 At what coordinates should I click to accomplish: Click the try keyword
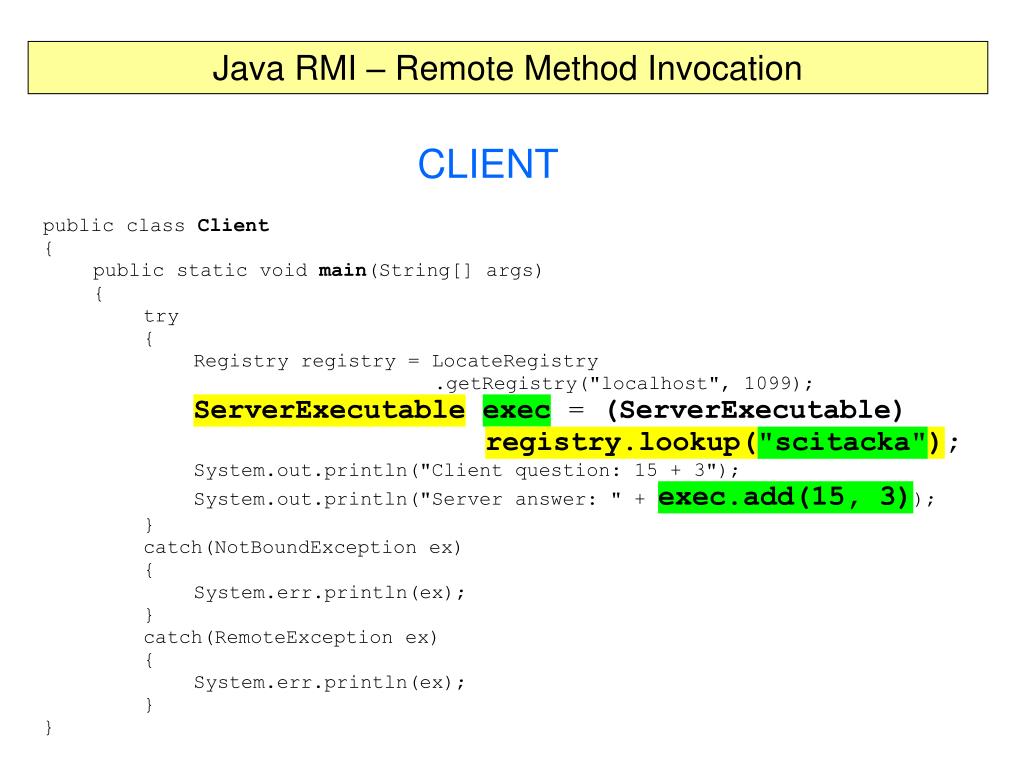click(x=161, y=317)
